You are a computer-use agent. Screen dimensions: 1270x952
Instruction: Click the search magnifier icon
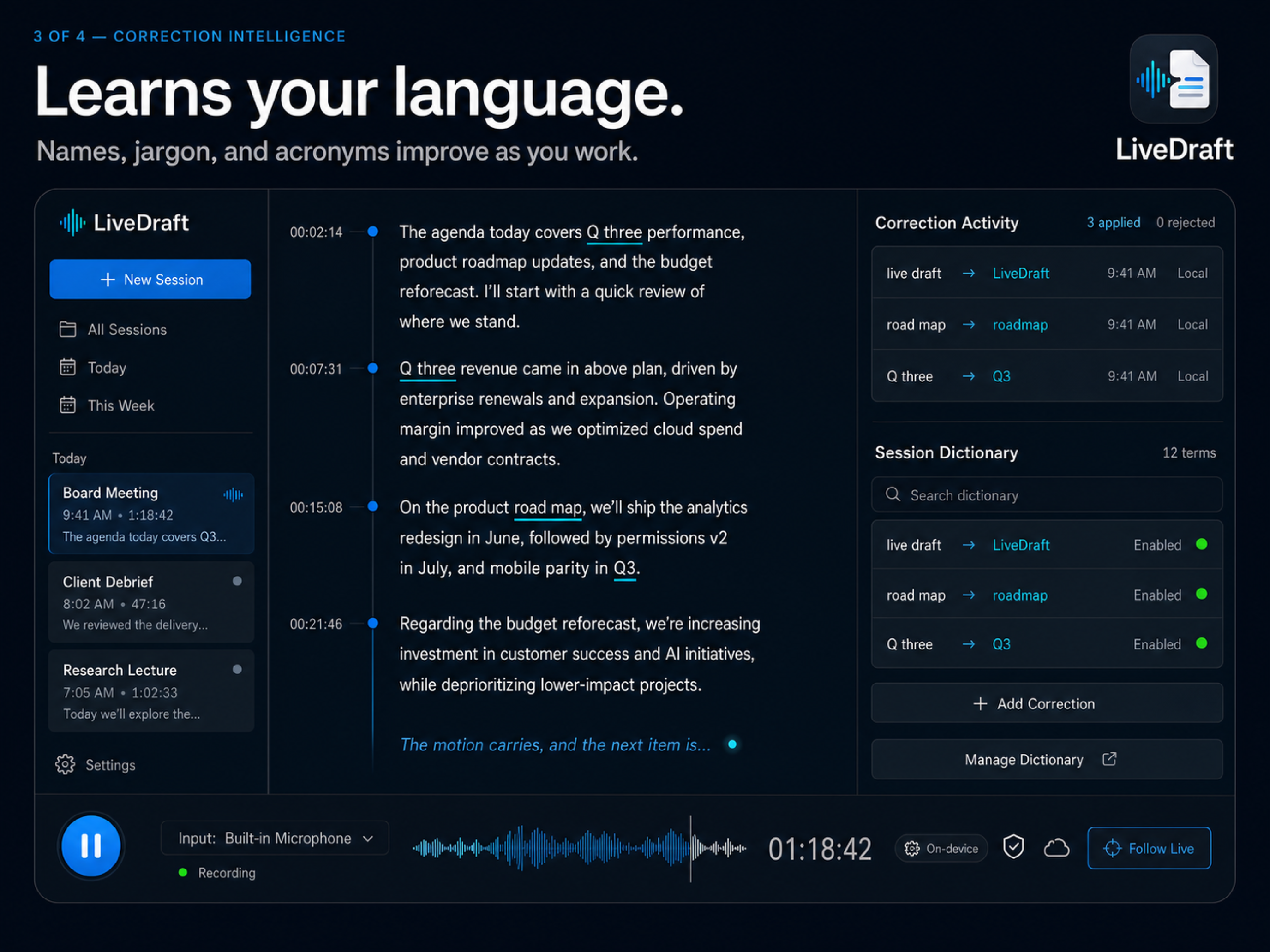893,494
